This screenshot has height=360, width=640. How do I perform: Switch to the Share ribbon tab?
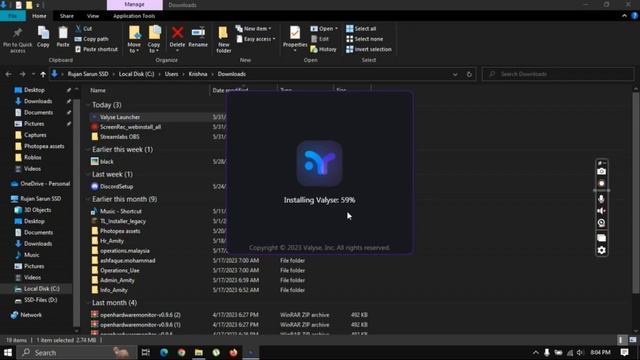[x=67, y=16]
